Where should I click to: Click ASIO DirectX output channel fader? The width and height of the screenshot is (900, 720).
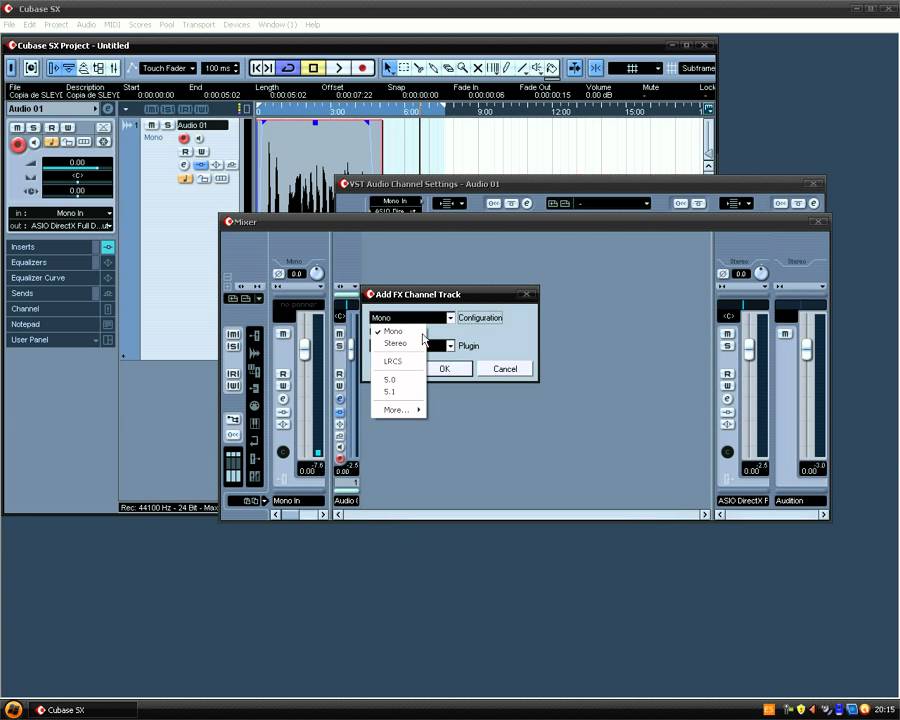[749, 349]
